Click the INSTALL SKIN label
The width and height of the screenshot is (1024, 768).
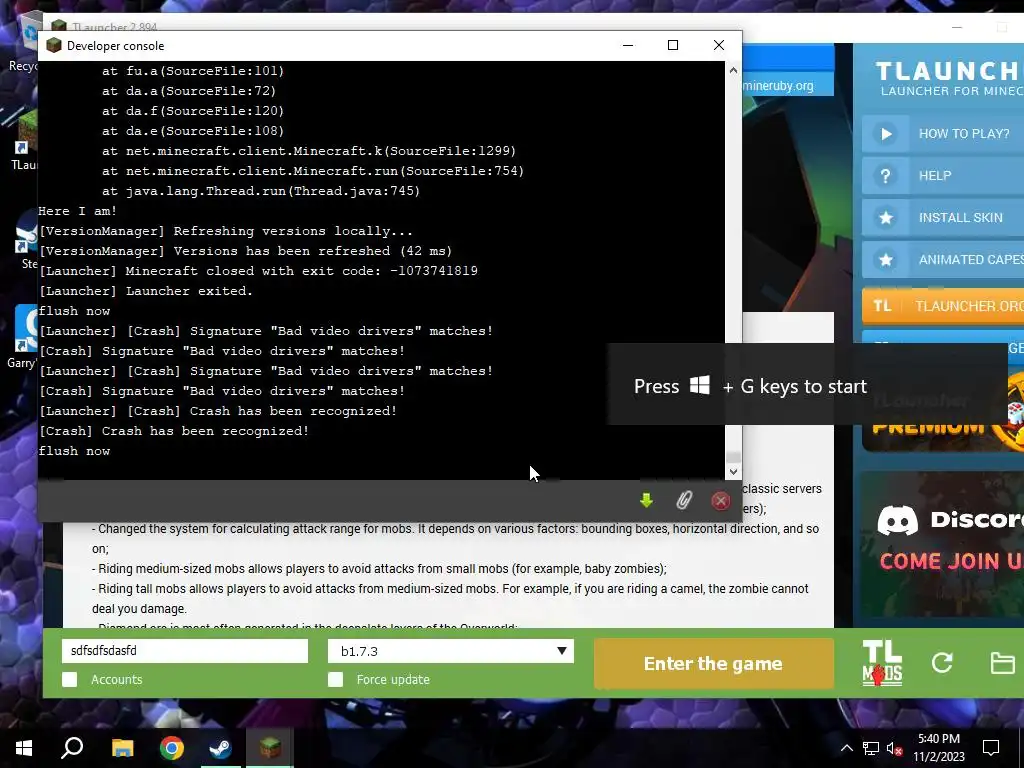click(960, 217)
